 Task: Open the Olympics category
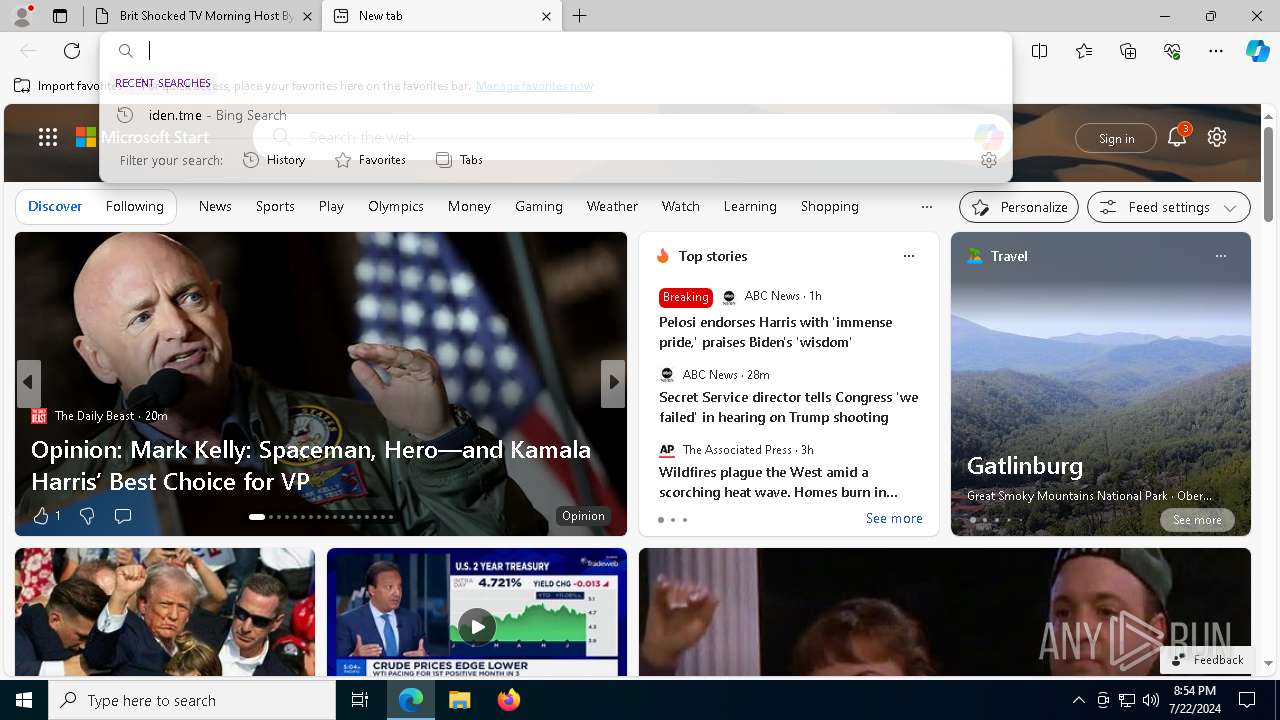pyautogui.click(x=396, y=206)
